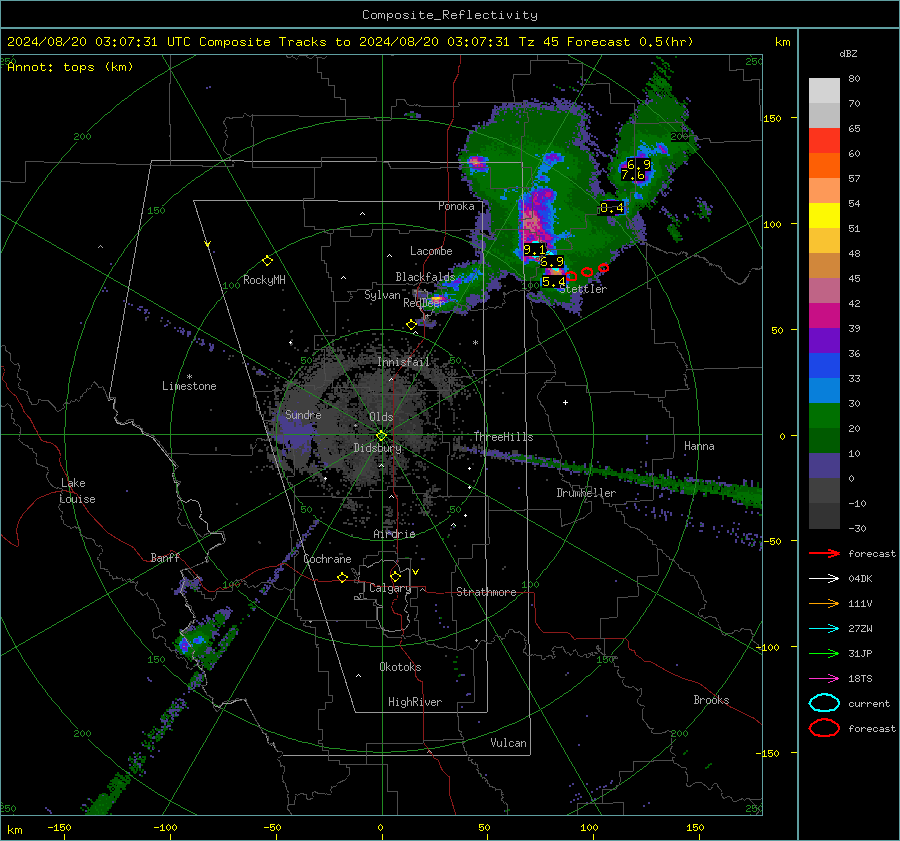Click the 'Annot: tops (km)' annotation label
Image resolution: width=900 pixels, height=841 pixels.
click(x=70, y=67)
